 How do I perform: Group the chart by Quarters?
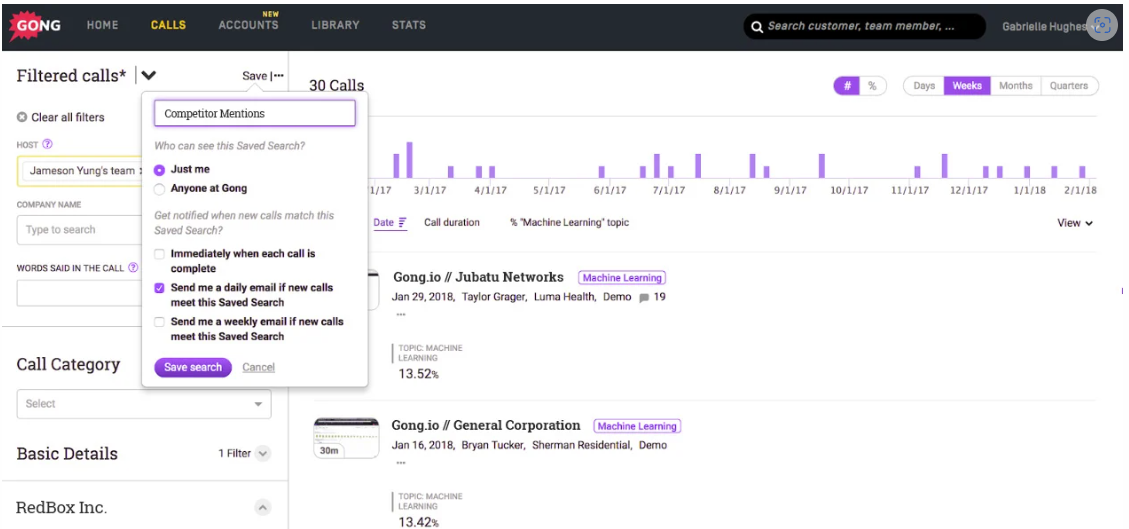pyautogui.click(x=1069, y=86)
